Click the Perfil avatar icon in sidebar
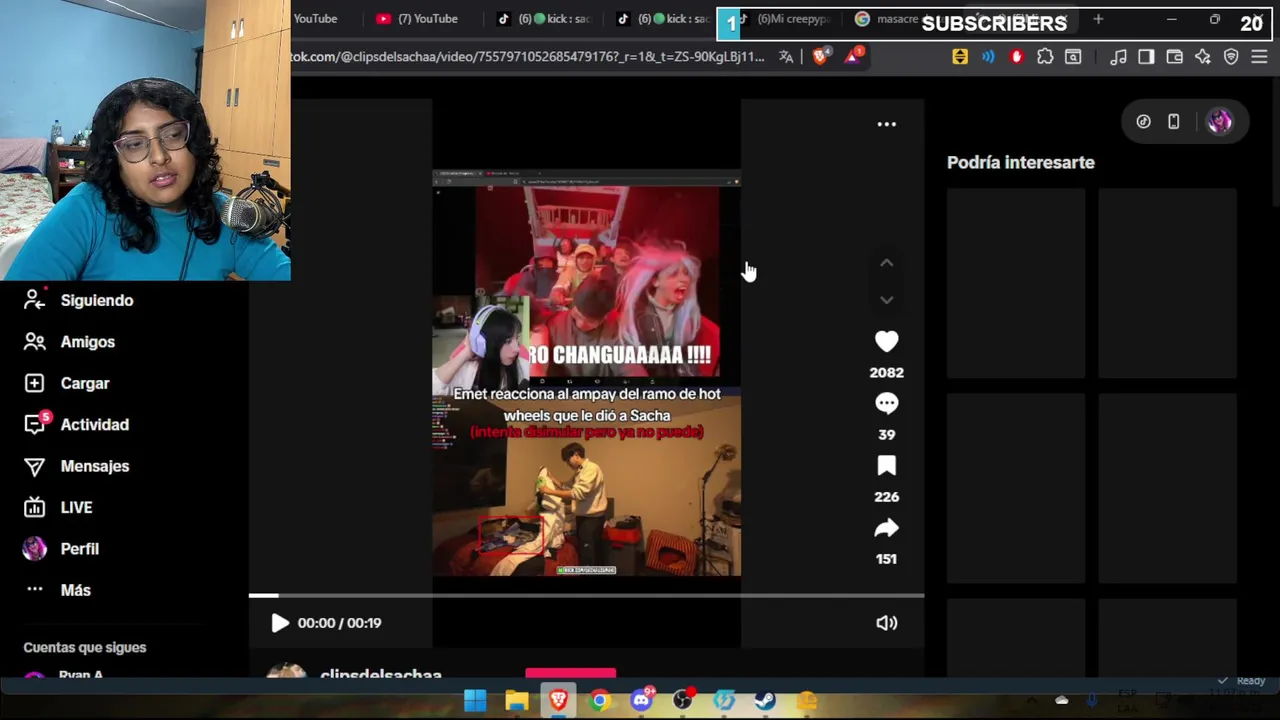 coord(35,548)
